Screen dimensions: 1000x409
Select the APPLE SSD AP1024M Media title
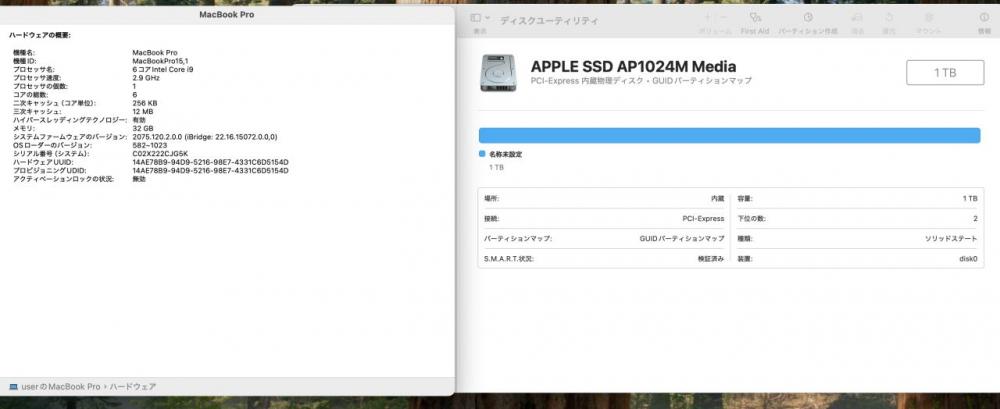tap(633, 66)
